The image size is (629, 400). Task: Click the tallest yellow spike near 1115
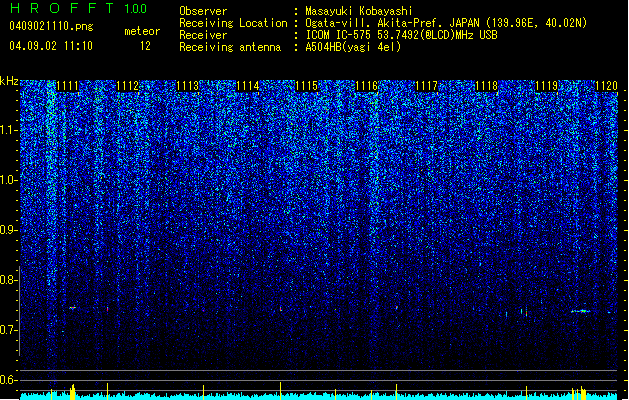tap(280, 389)
